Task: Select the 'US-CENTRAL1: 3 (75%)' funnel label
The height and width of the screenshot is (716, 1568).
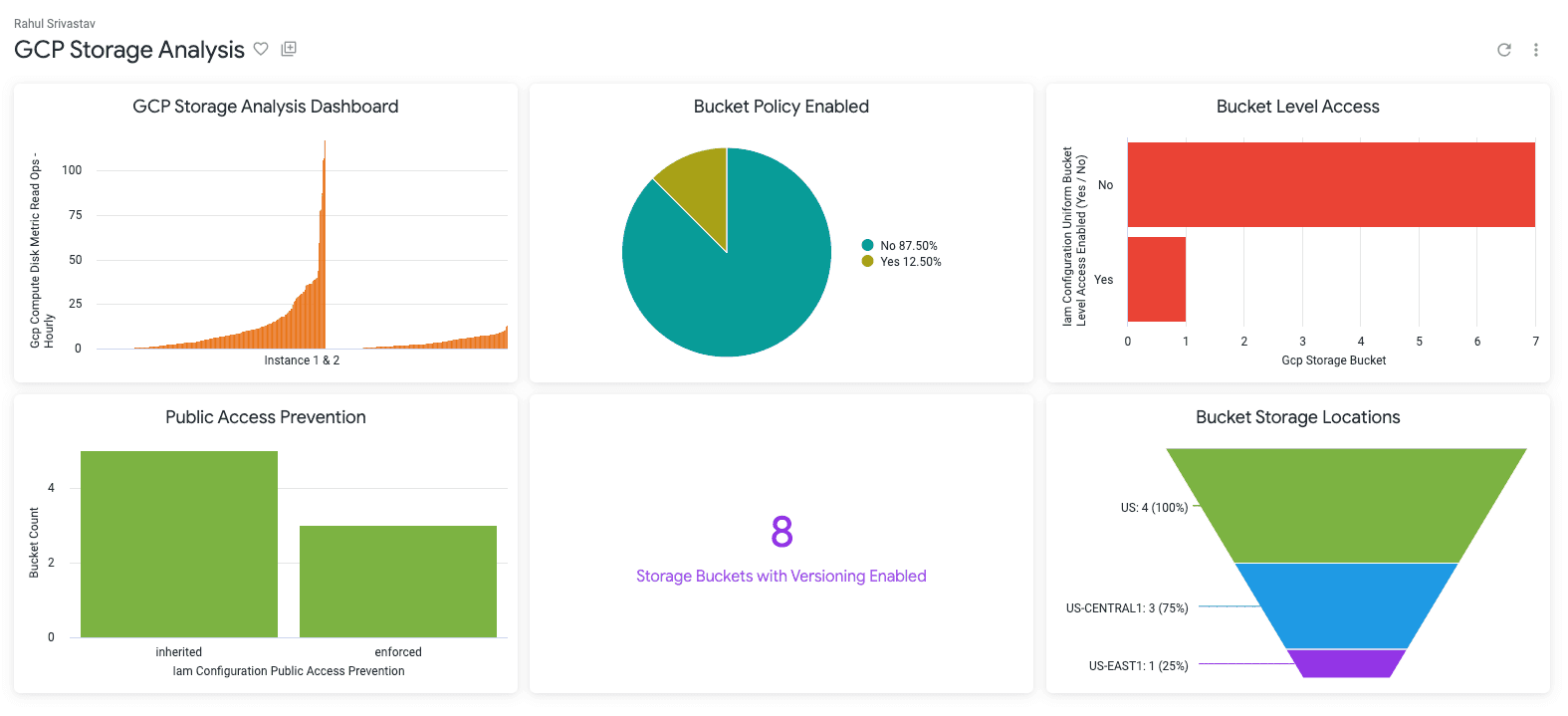Action: point(1127,608)
